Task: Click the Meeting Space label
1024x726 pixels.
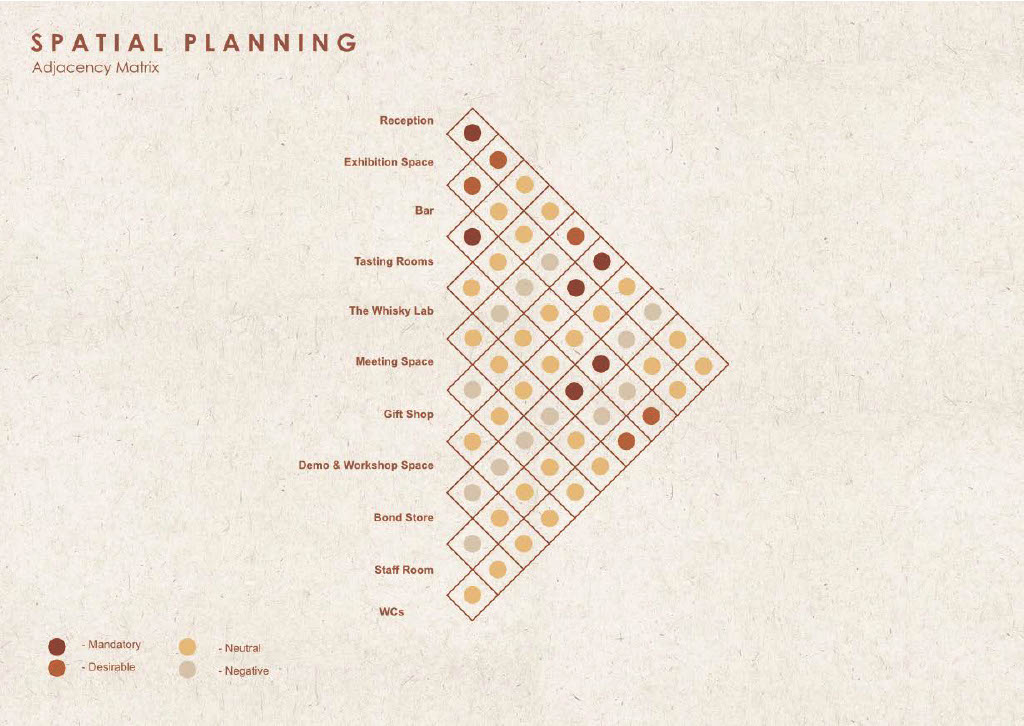Action: 394,361
